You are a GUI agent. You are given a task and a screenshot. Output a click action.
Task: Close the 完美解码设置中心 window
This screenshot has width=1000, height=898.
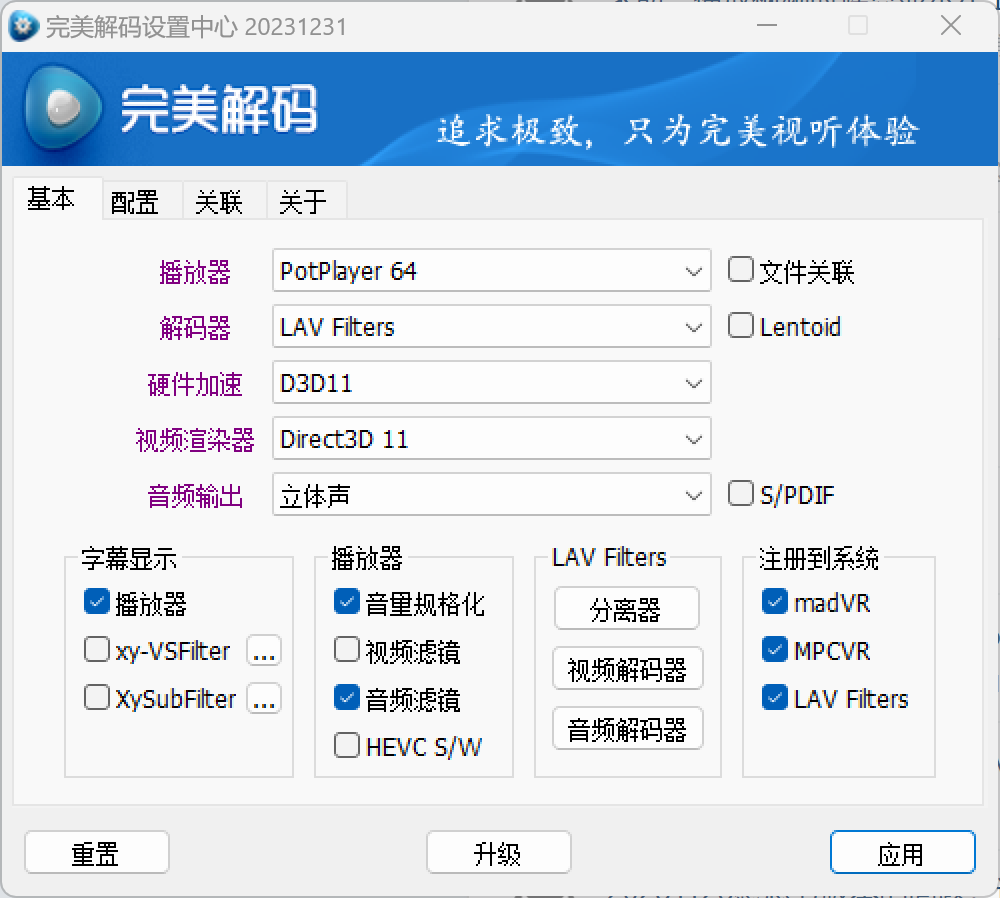(x=951, y=26)
